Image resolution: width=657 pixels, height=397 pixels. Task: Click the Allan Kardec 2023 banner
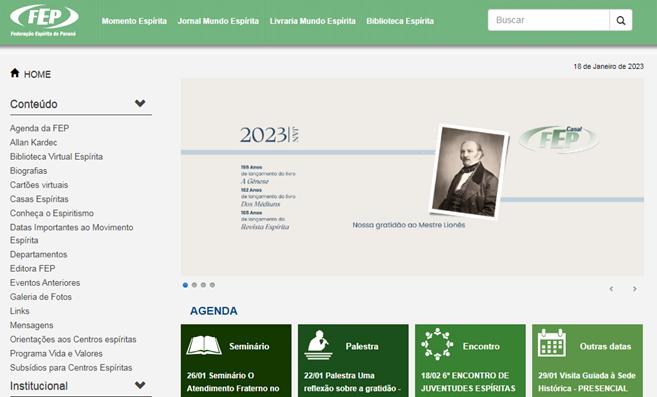[x=412, y=177]
